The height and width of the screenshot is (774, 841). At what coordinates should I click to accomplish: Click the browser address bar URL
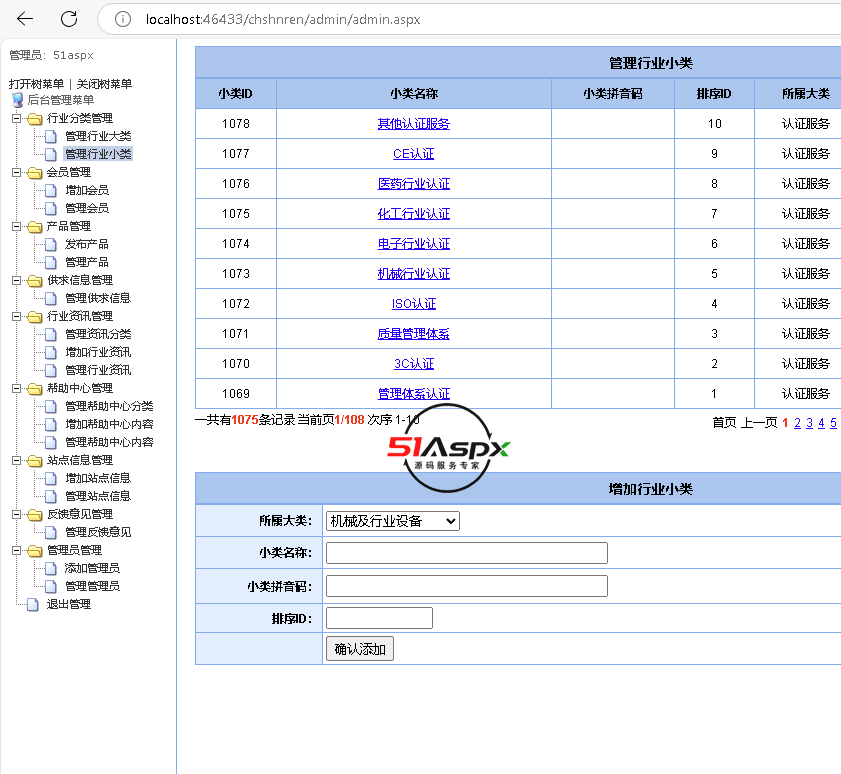283,19
